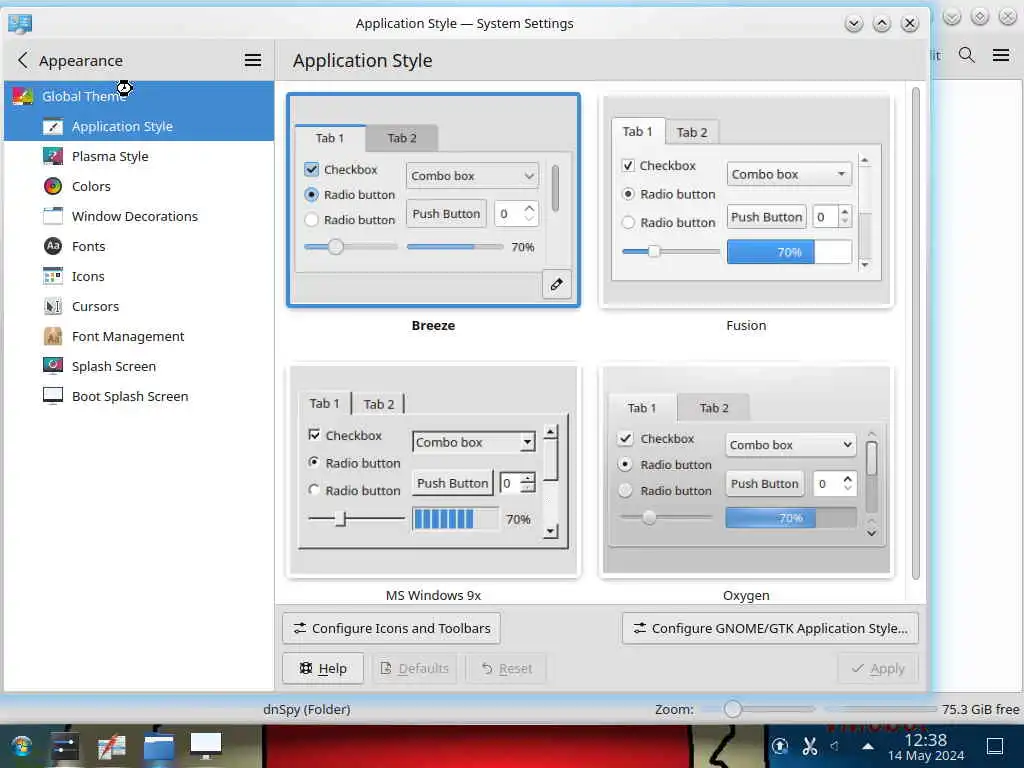Click the Font Management icon

53,336
